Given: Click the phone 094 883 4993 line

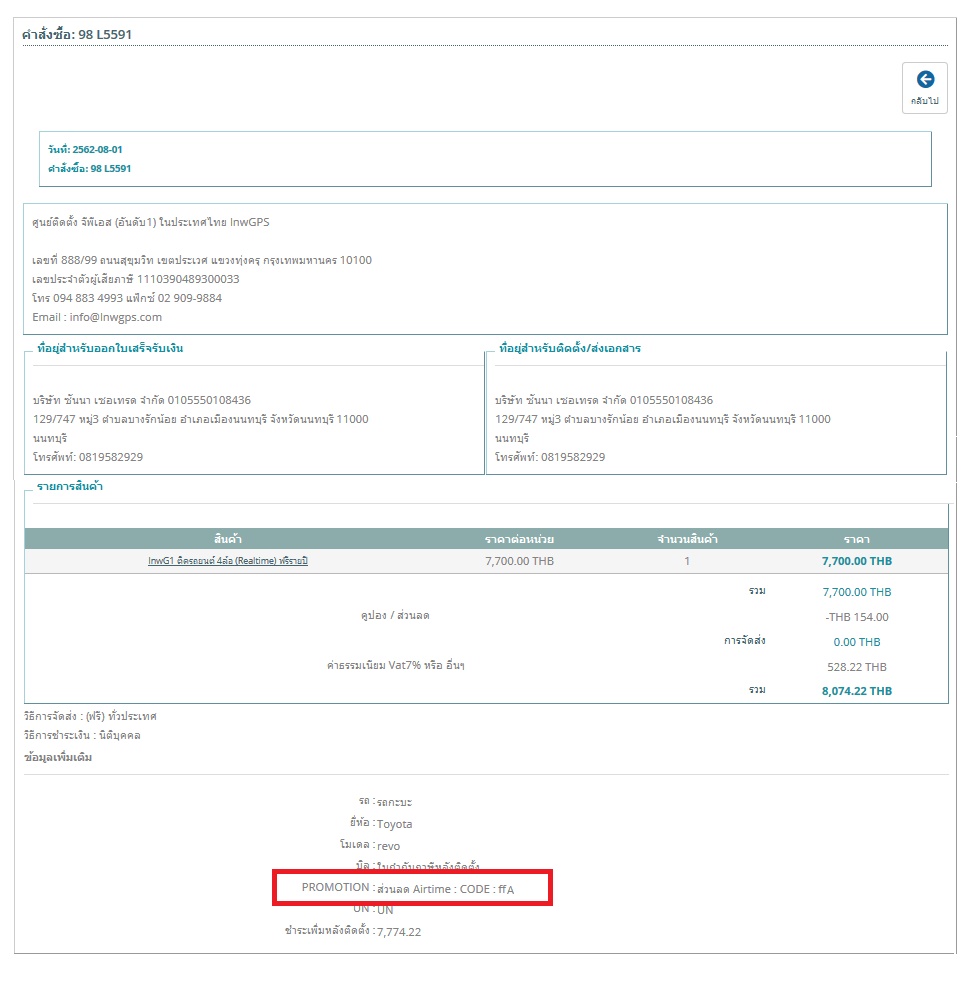Looking at the screenshot, I should click(127, 298).
